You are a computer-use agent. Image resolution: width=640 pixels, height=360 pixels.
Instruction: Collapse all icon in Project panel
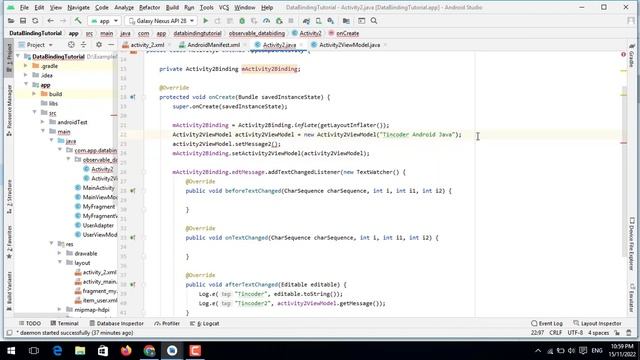coord(83,45)
